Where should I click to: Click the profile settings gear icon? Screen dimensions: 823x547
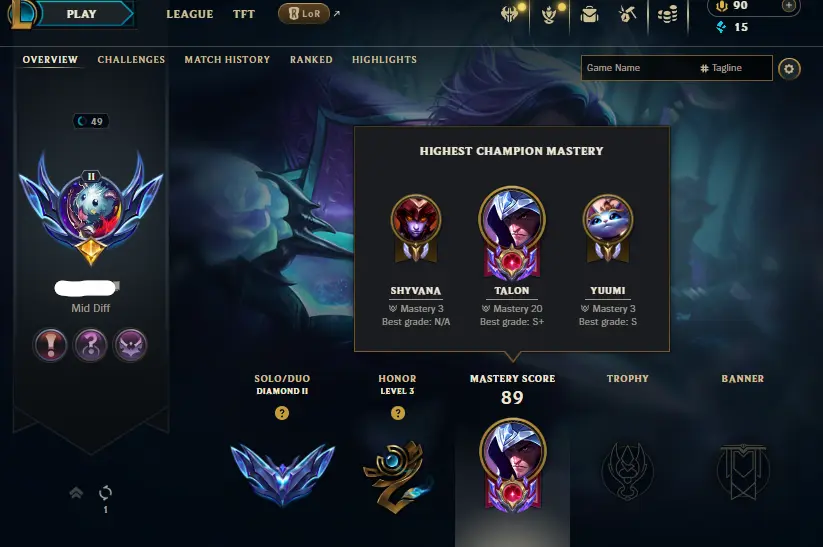[x=789, y=69]
